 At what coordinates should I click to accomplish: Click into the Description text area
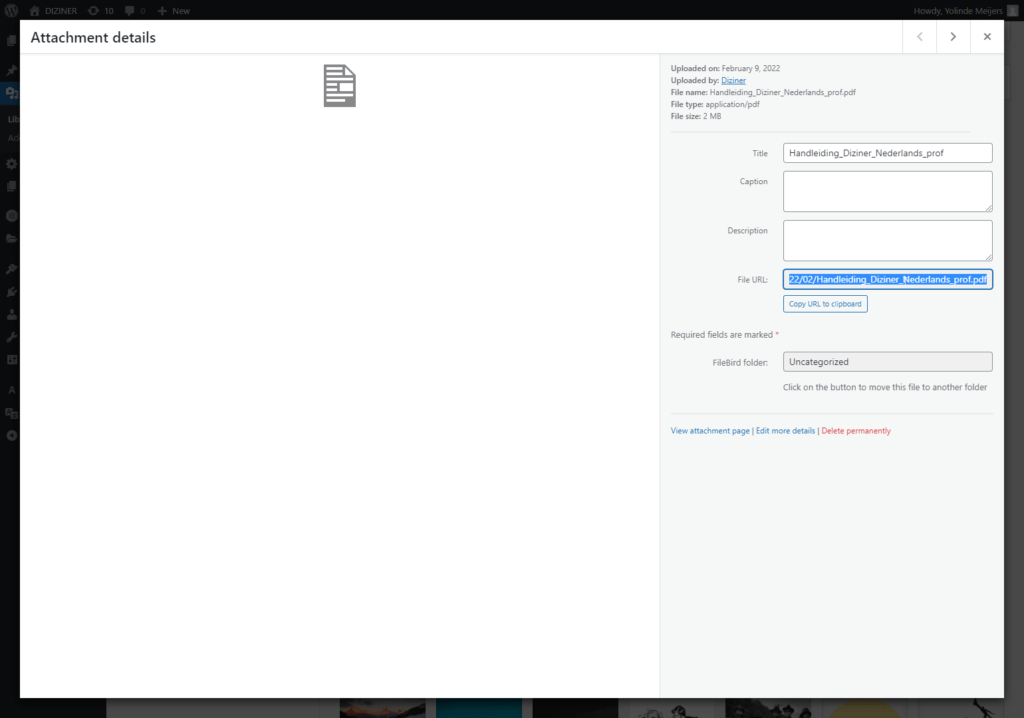pyautogui.click(x=887, y=240)
